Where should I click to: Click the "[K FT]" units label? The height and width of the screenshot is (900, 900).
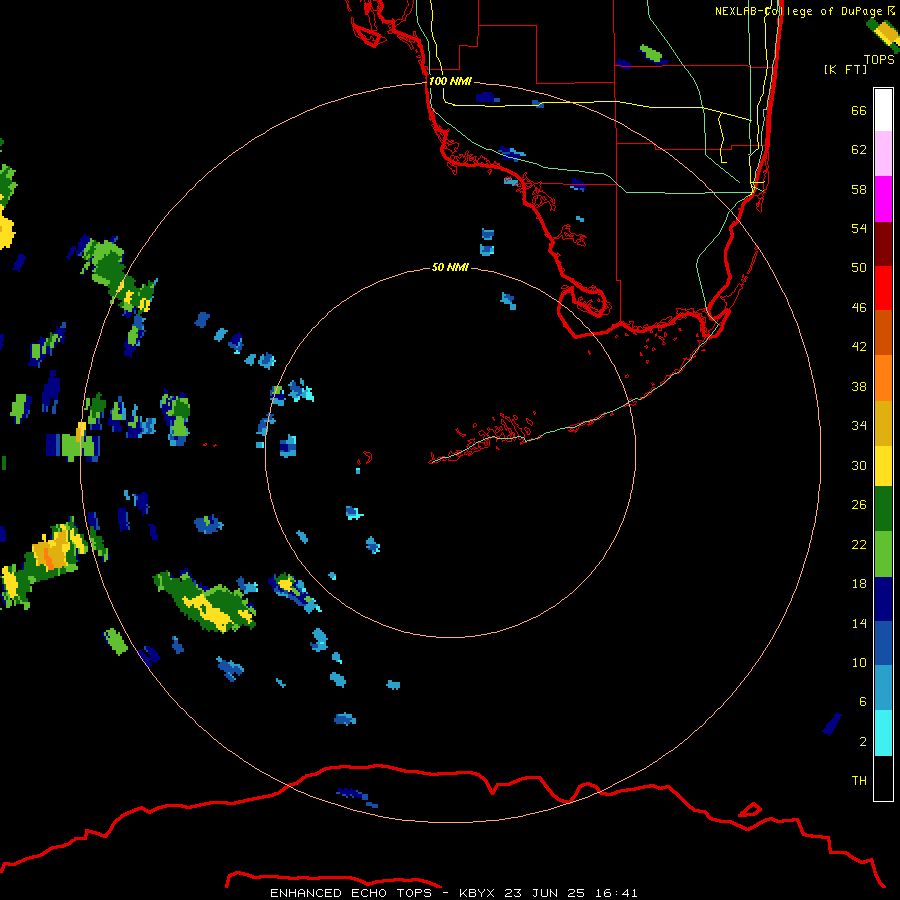[x=845, y=70]
